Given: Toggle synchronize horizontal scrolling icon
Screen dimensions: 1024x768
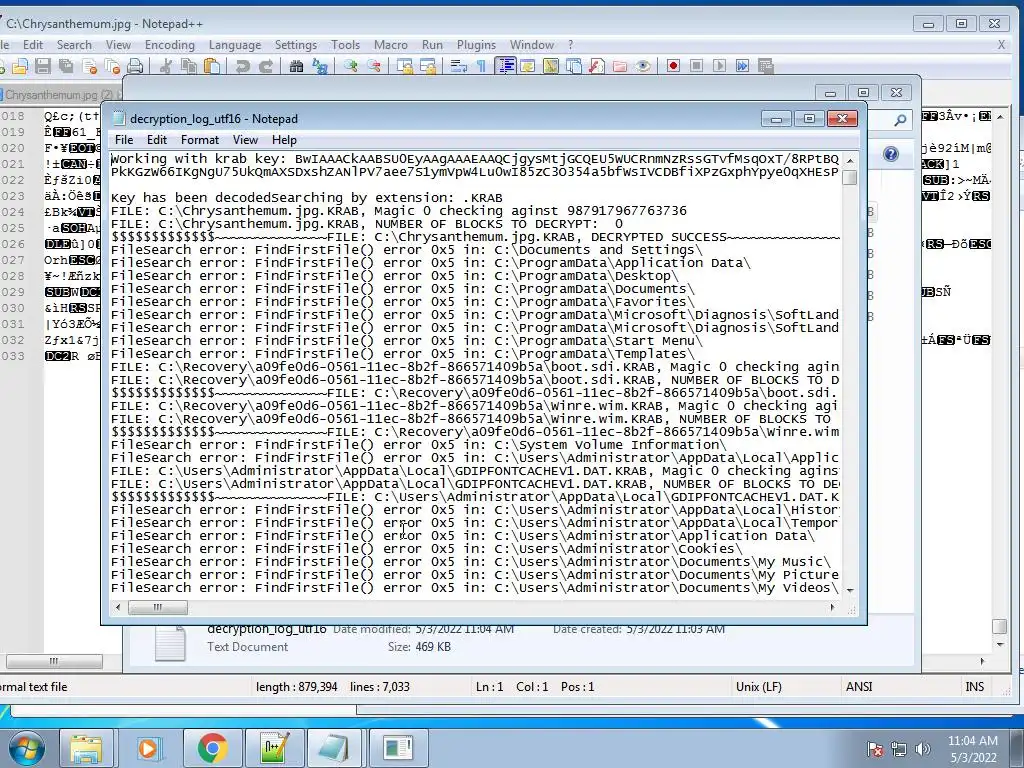Looking at the screenshot, I should tap(428, 66).
